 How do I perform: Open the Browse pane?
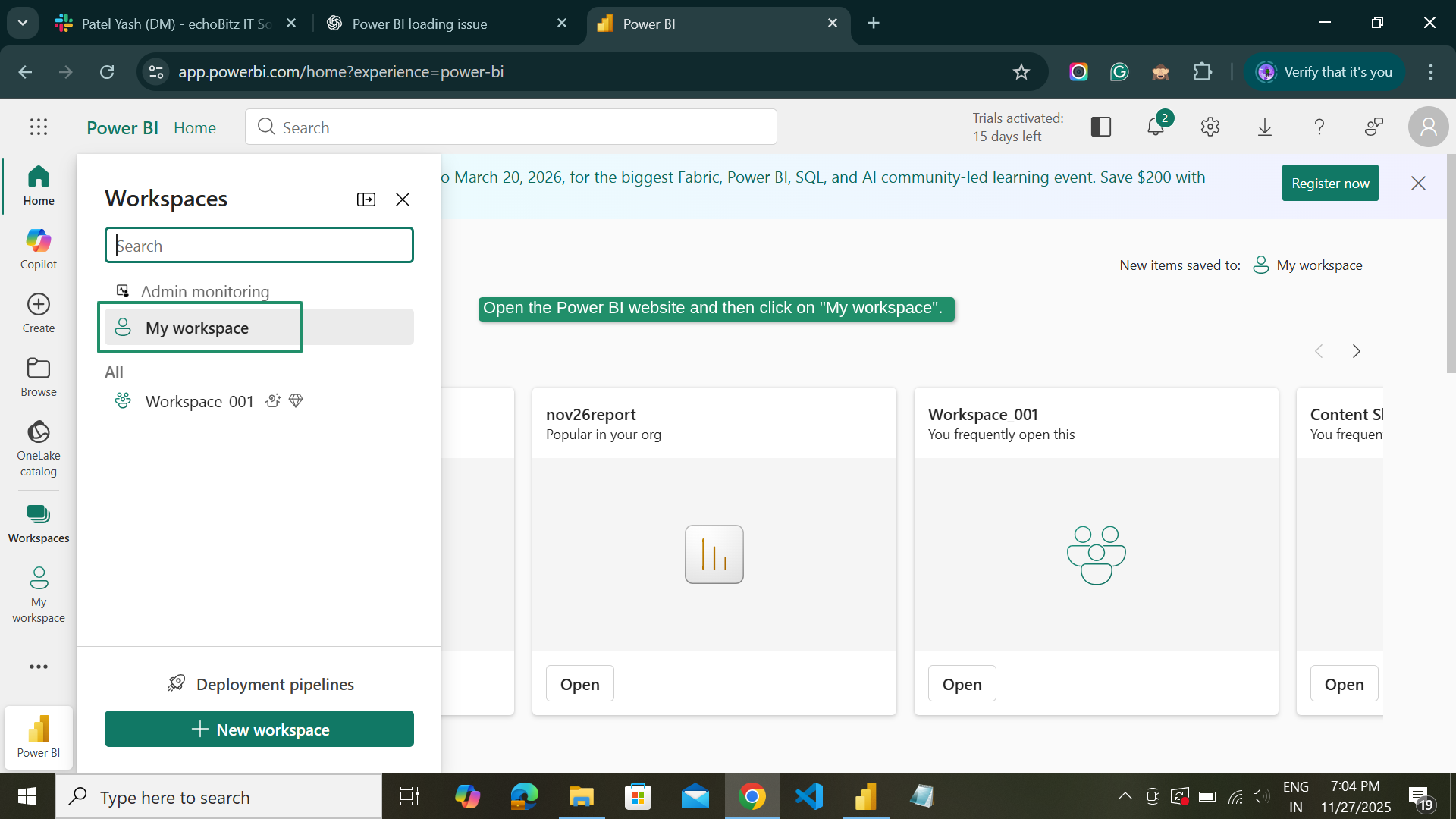(38, 375)
